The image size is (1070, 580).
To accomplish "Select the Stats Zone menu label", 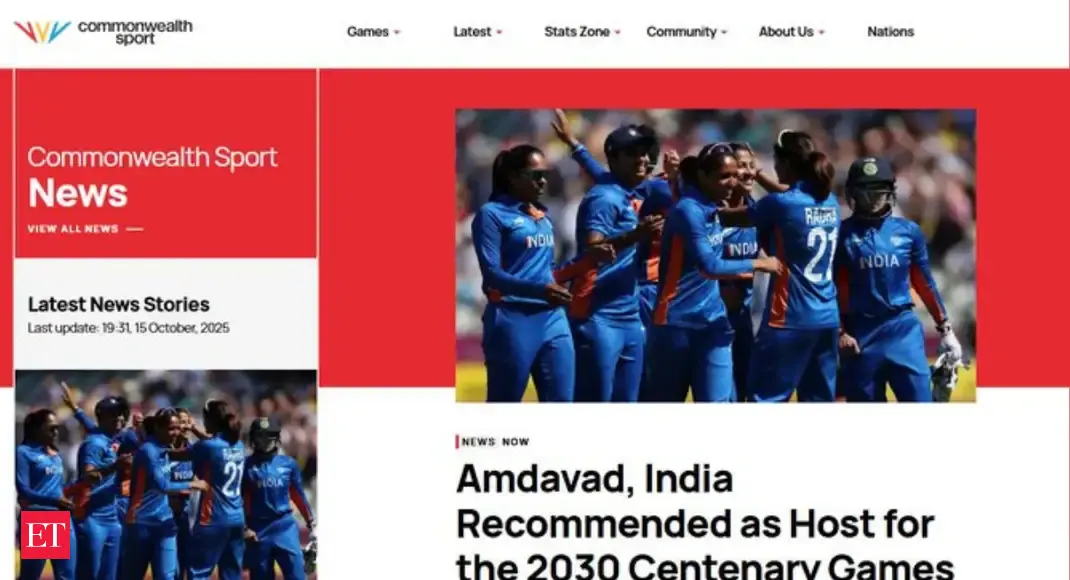I will [x=577, y=31].
